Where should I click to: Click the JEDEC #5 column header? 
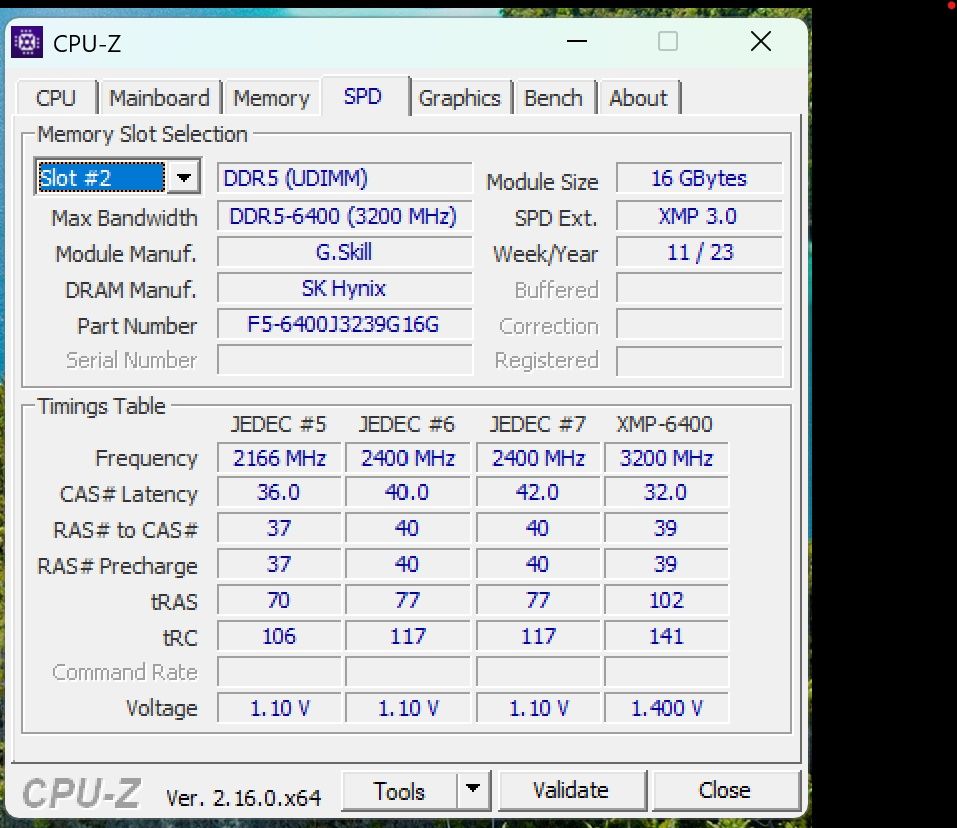pos(279,424)
